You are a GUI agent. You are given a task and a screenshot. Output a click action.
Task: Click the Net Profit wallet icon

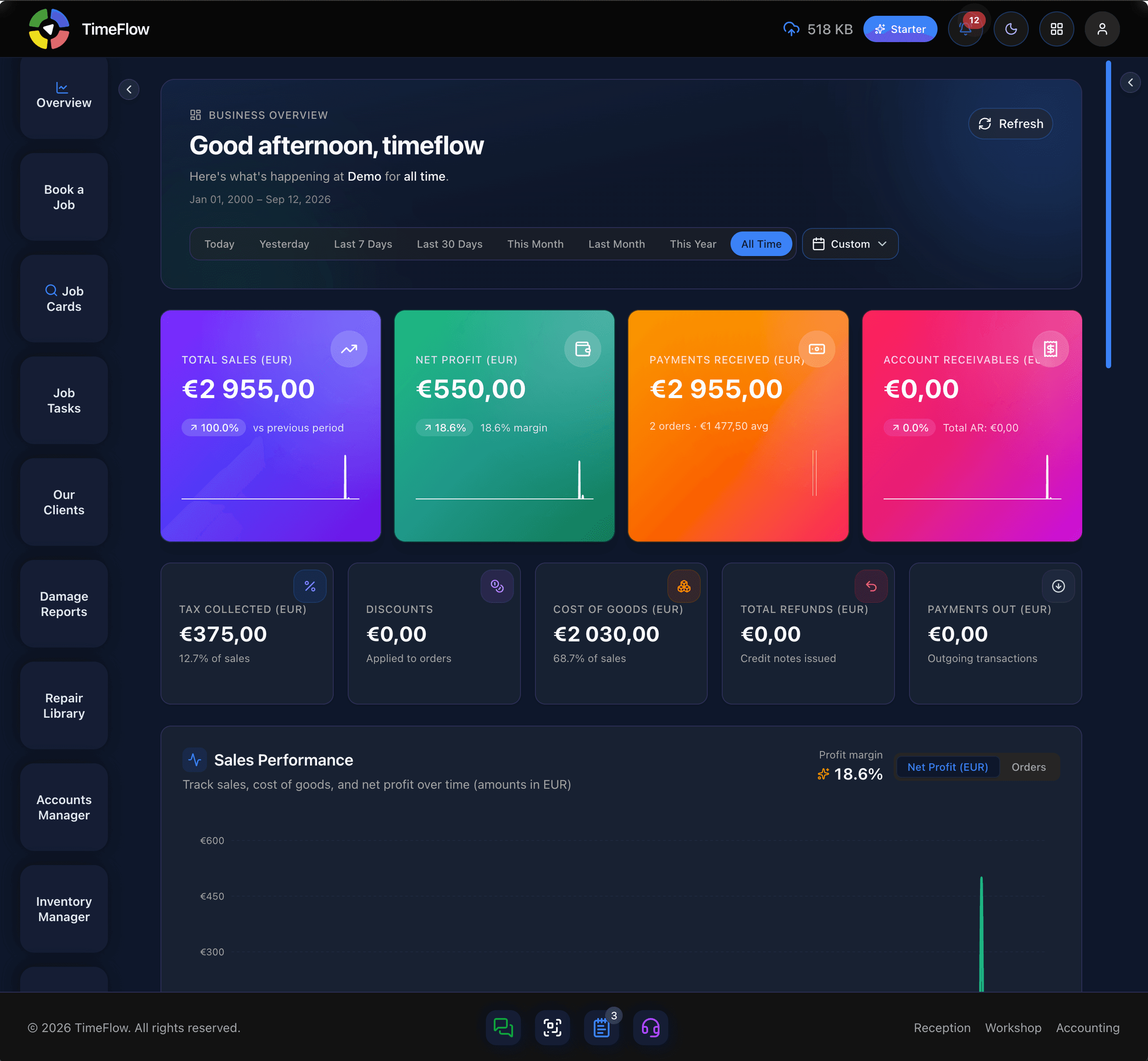(x=582, y=349)
